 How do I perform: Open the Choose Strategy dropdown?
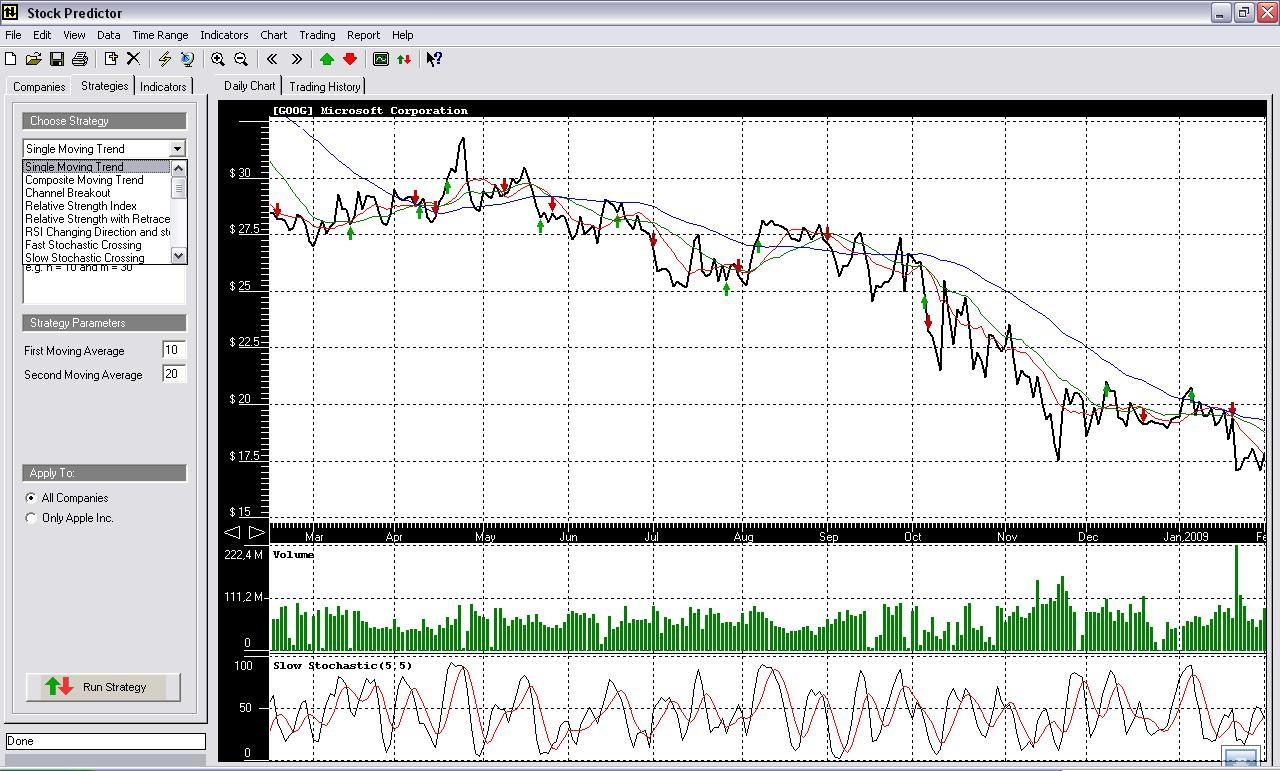pyautogui.click(x=176, y=148)
